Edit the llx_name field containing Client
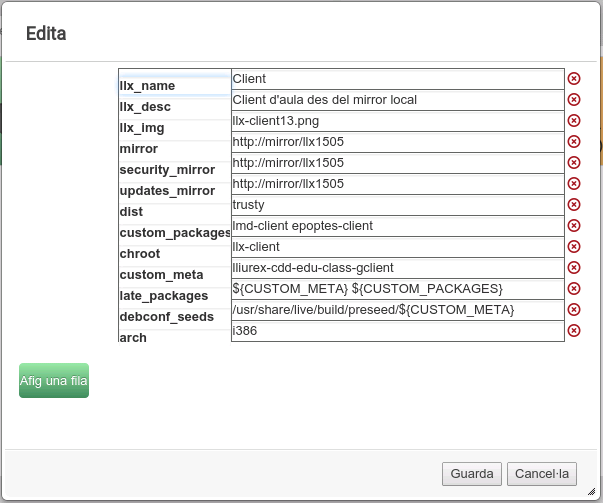The width and height of the screenshot is (603, 503). click(397, 79)
